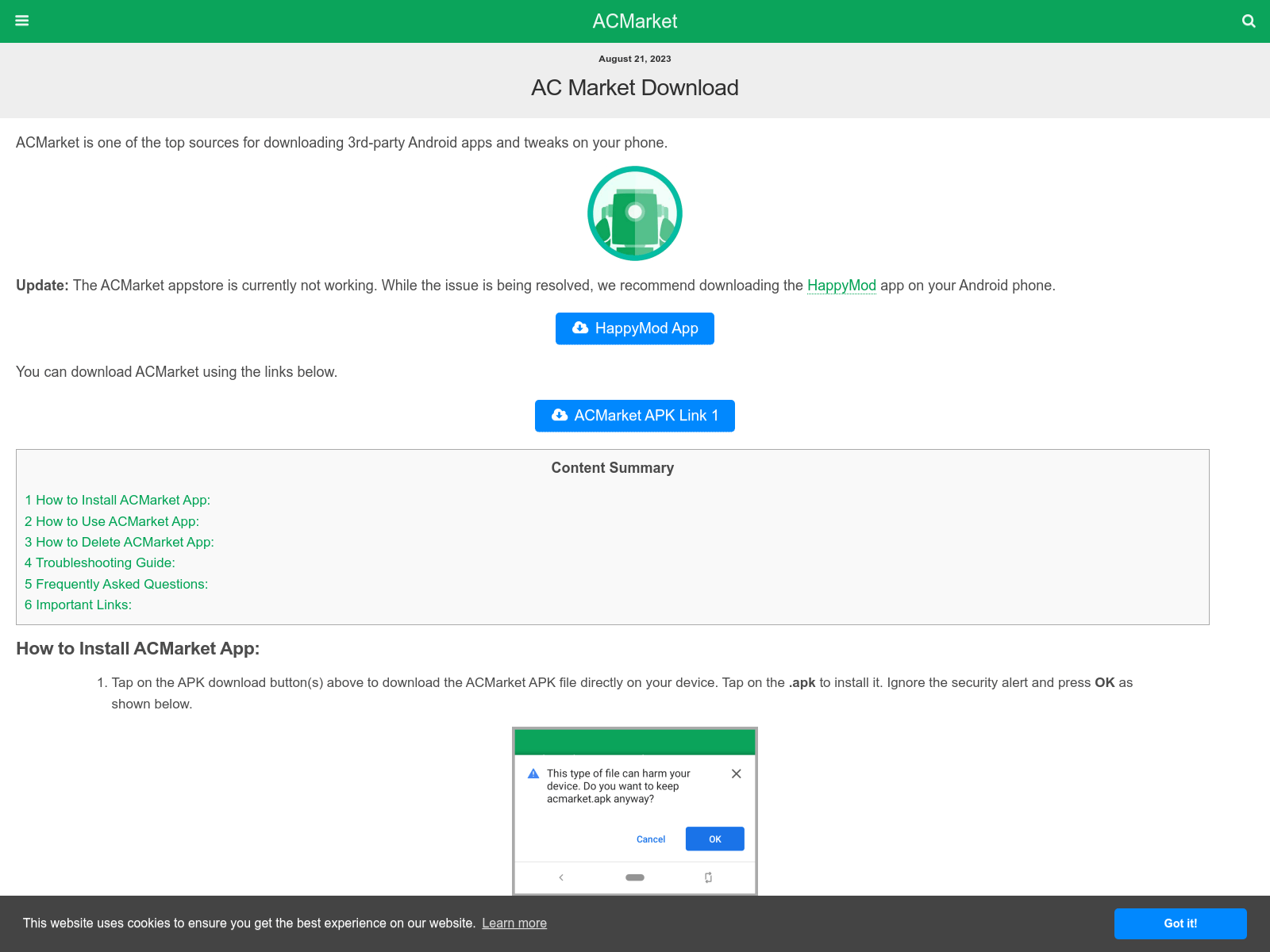Viewport: 1270px width, 952px height.
Task: Click the X close icon in screenshot dialog
Action: pos(737,773)
